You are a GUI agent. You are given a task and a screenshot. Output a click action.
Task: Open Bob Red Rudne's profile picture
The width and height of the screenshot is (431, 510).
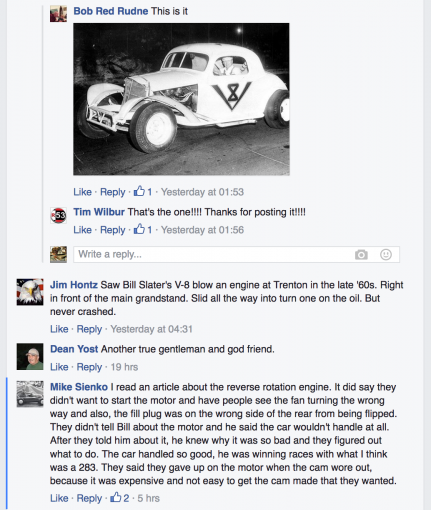[x=58, y=13]
